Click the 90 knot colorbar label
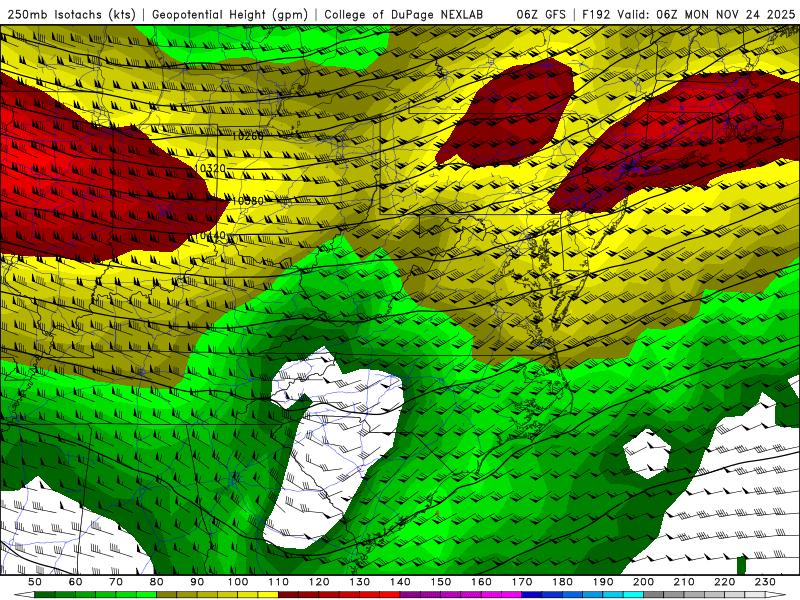This screenshot has height=600, width=800. (197, 582)
